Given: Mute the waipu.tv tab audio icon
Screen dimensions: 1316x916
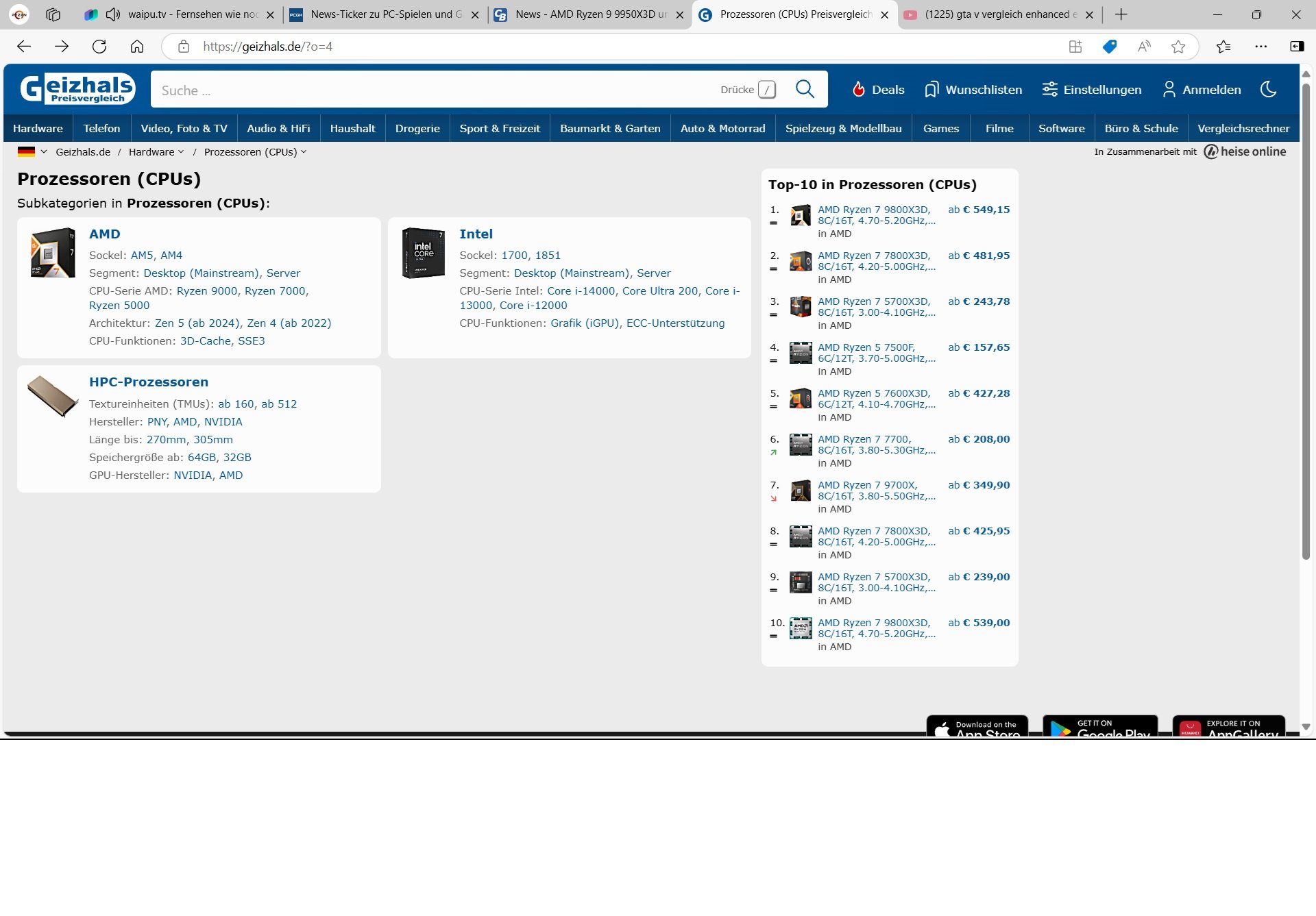Looking at the screenshot, I should pos(113,14).
